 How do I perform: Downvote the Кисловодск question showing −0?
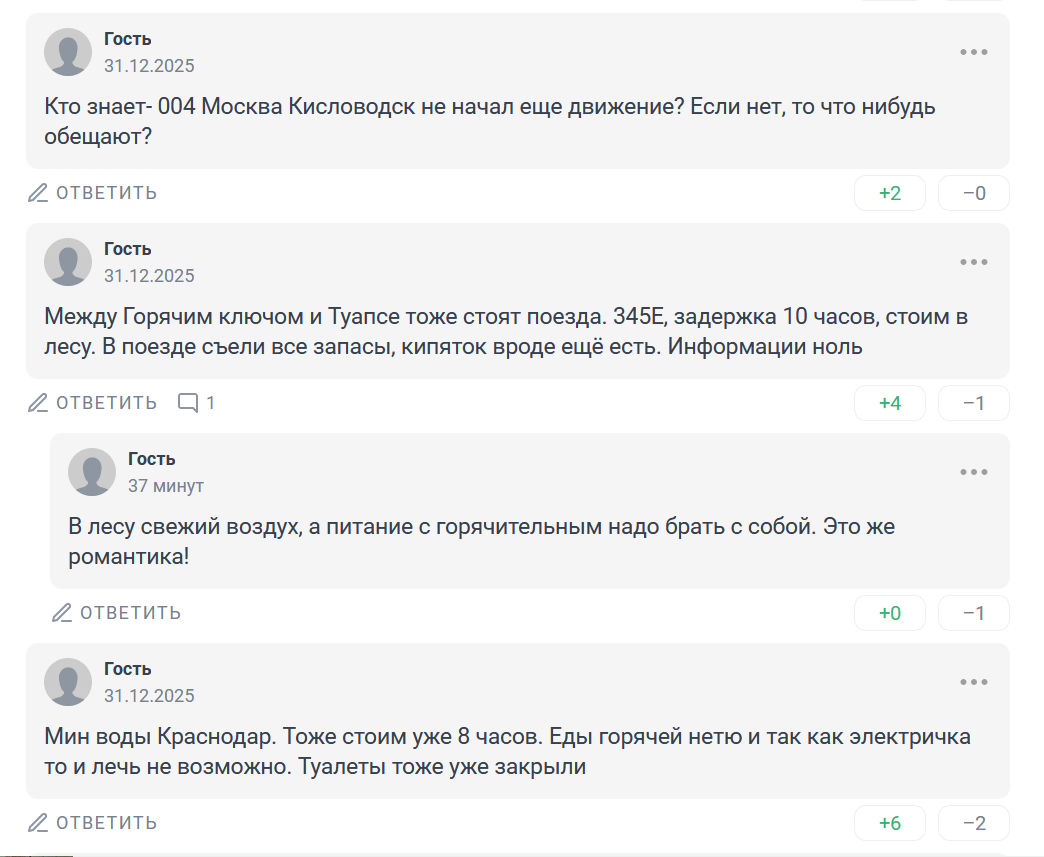point(974,193)
